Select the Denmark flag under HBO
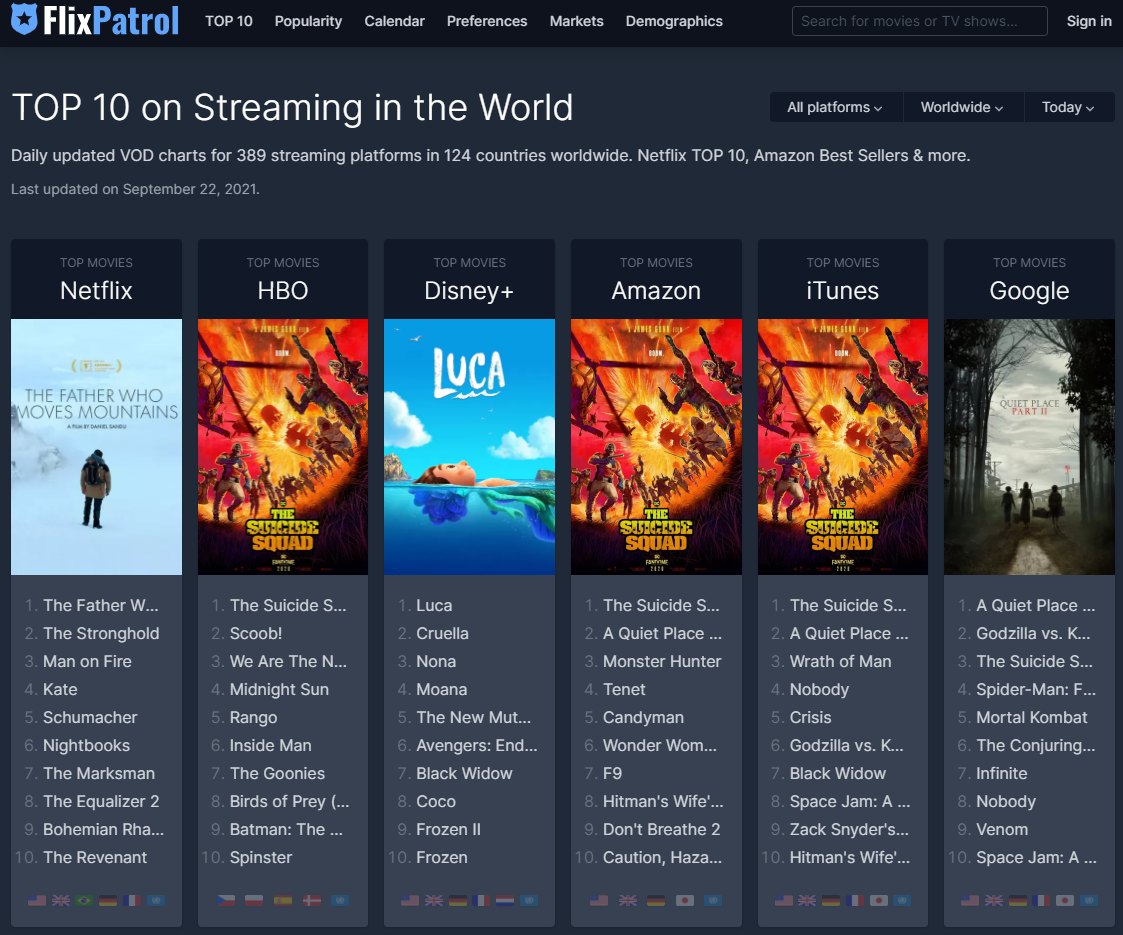This screenshot has height=935, width=1123. [x=312, y=901]
